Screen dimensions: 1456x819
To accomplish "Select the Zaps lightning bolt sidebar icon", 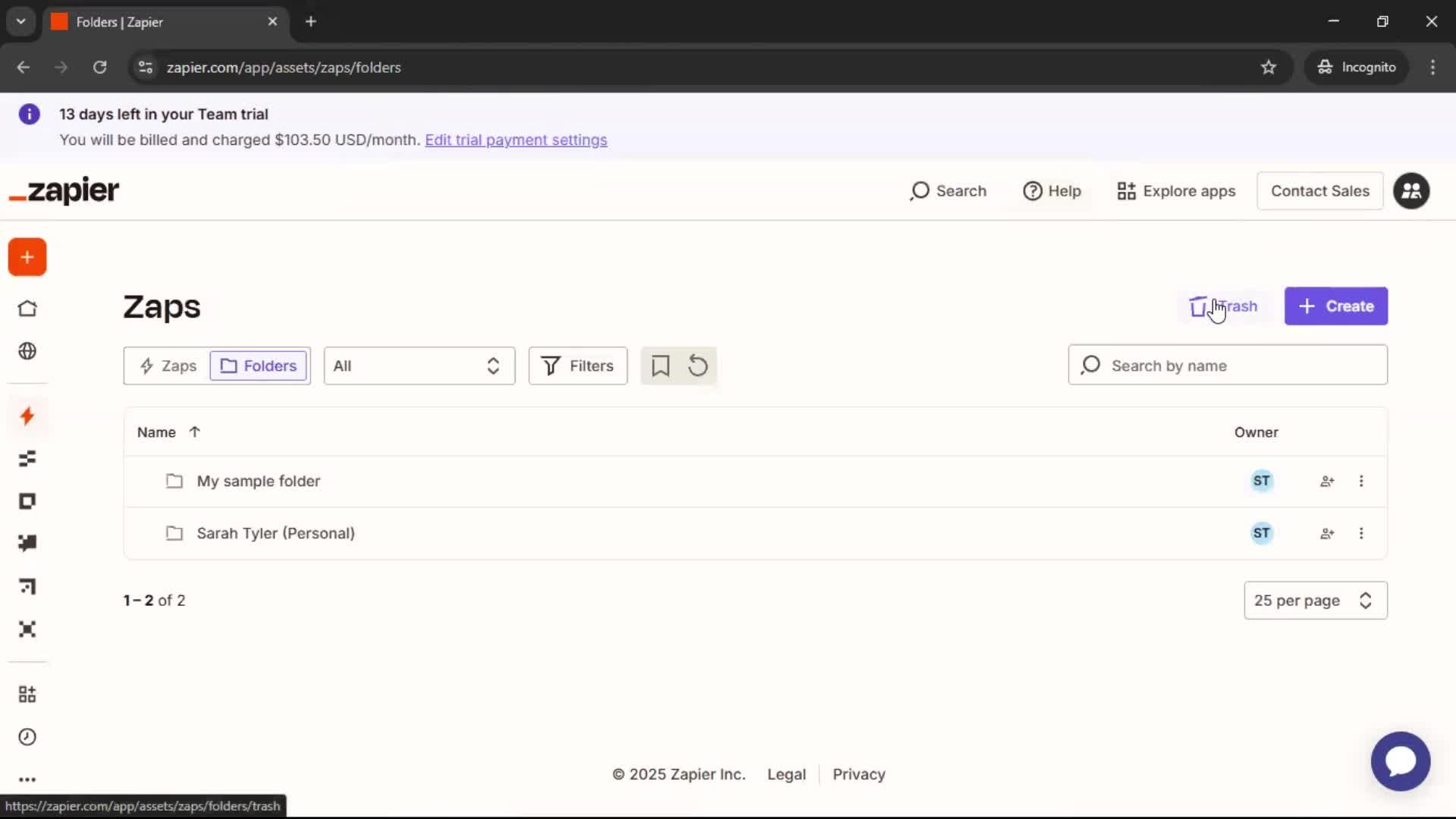I will 27,416.
